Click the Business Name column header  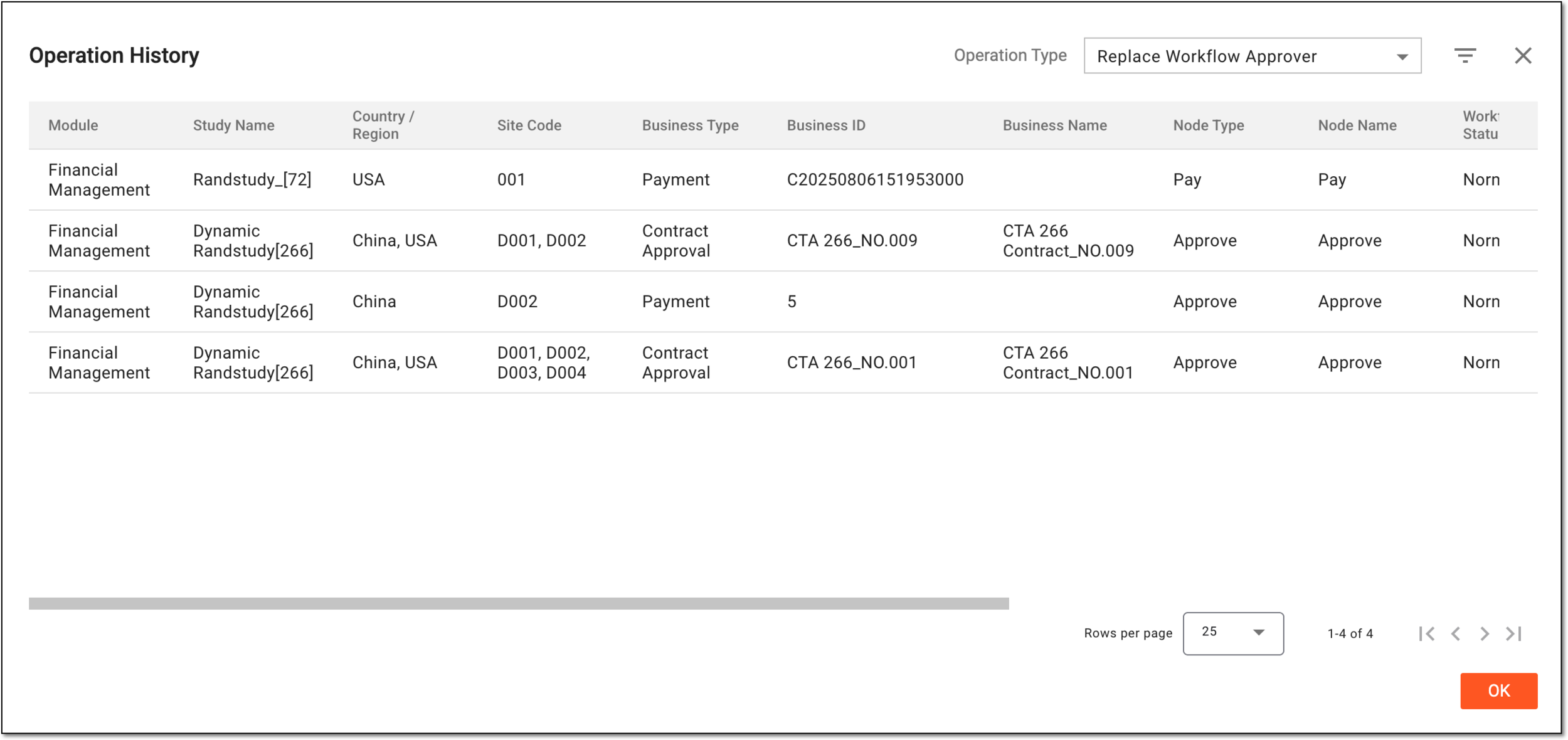(x=1054, y=125)
